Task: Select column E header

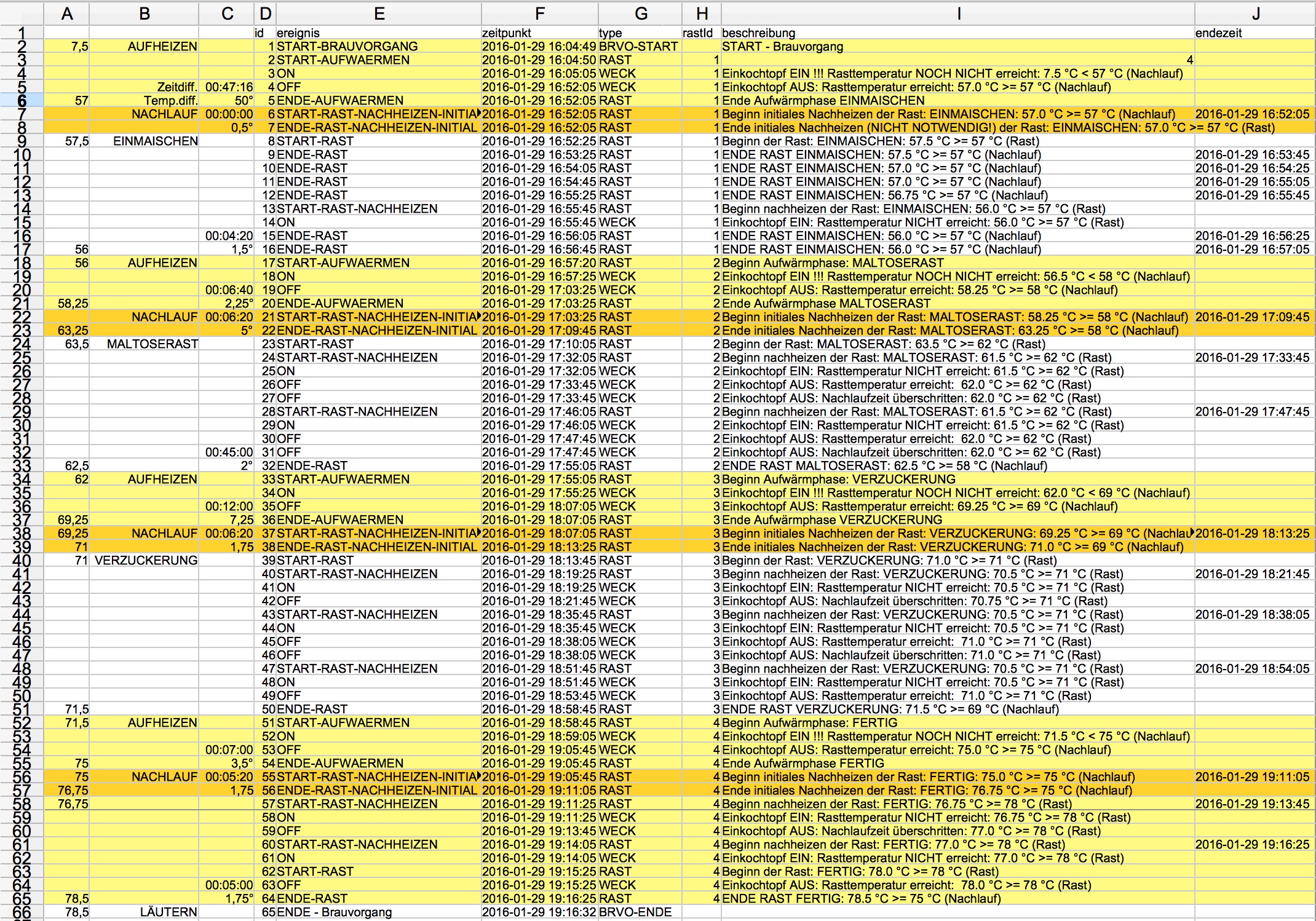Action: (379, 14)
